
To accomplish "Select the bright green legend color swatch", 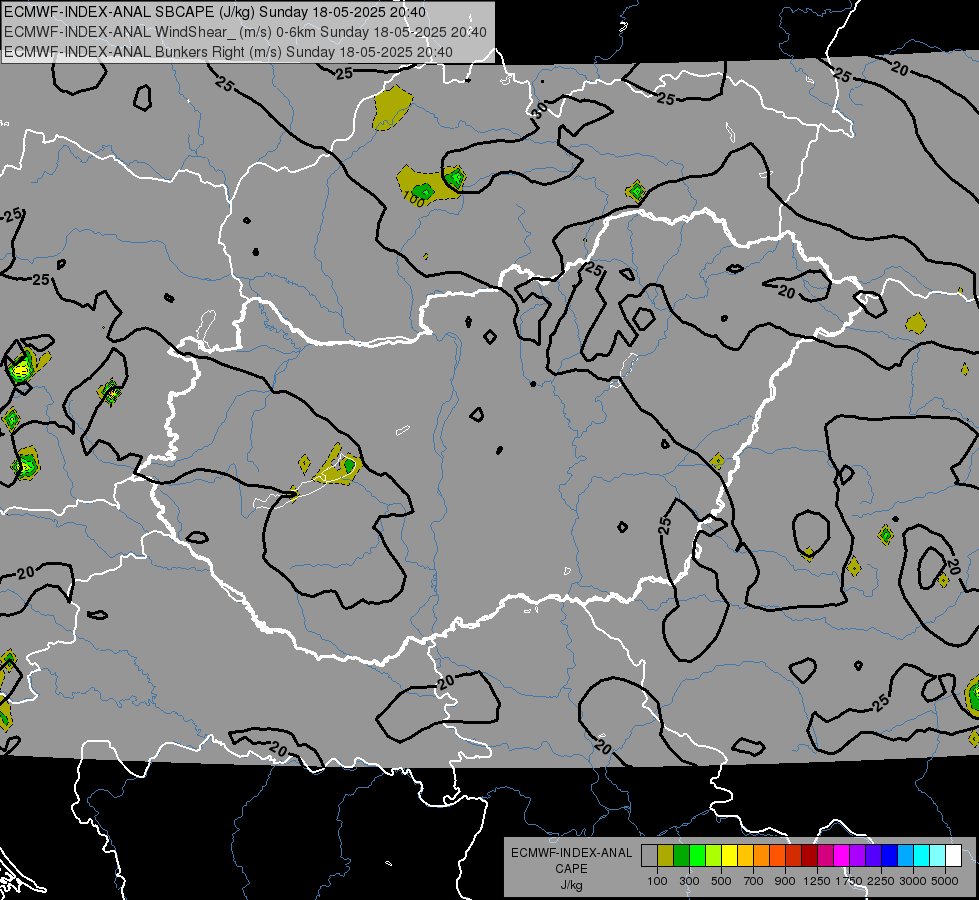I will (697, 855).
